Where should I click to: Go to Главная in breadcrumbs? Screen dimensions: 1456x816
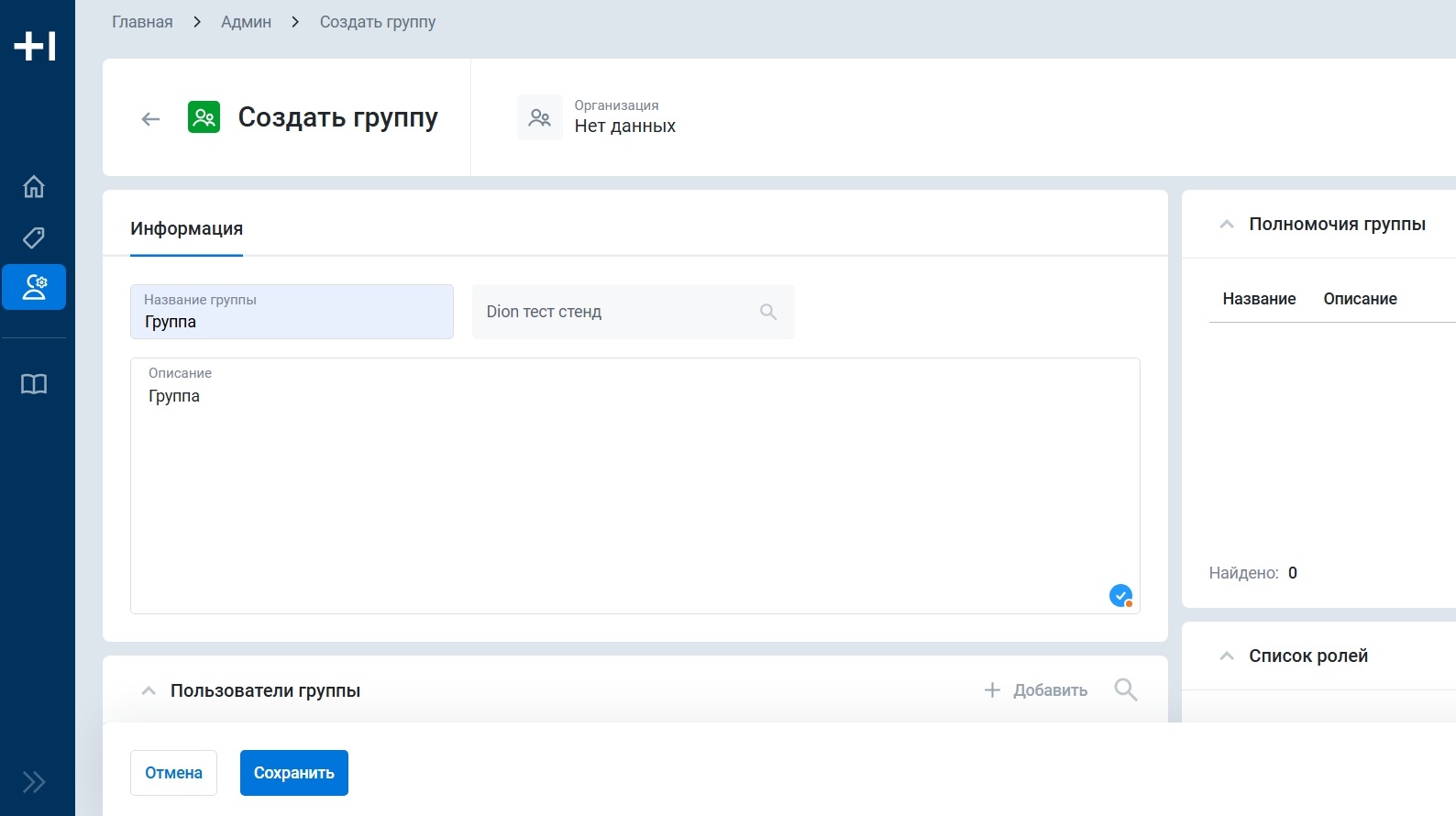tap(142, 22)
